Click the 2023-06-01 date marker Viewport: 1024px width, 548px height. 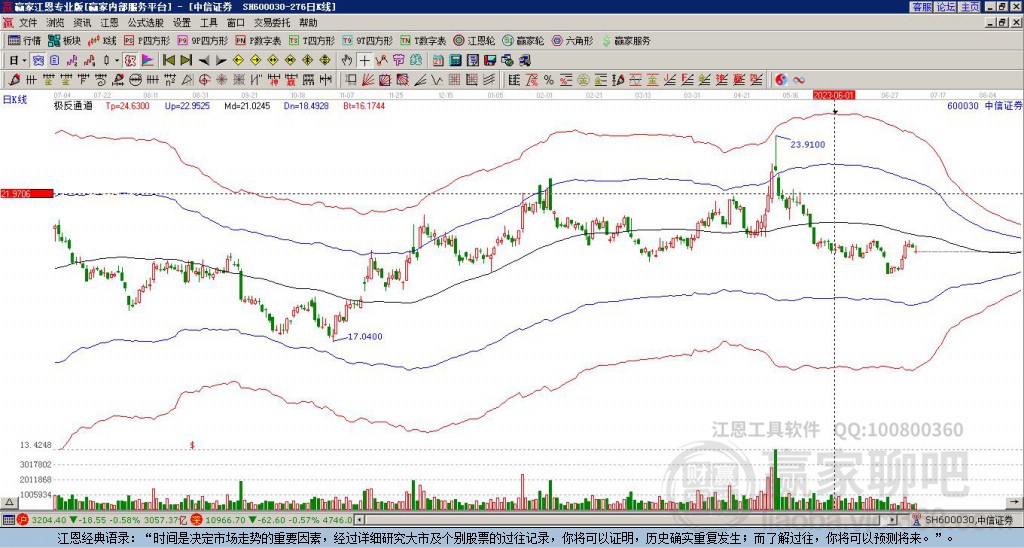click(834, 95)
